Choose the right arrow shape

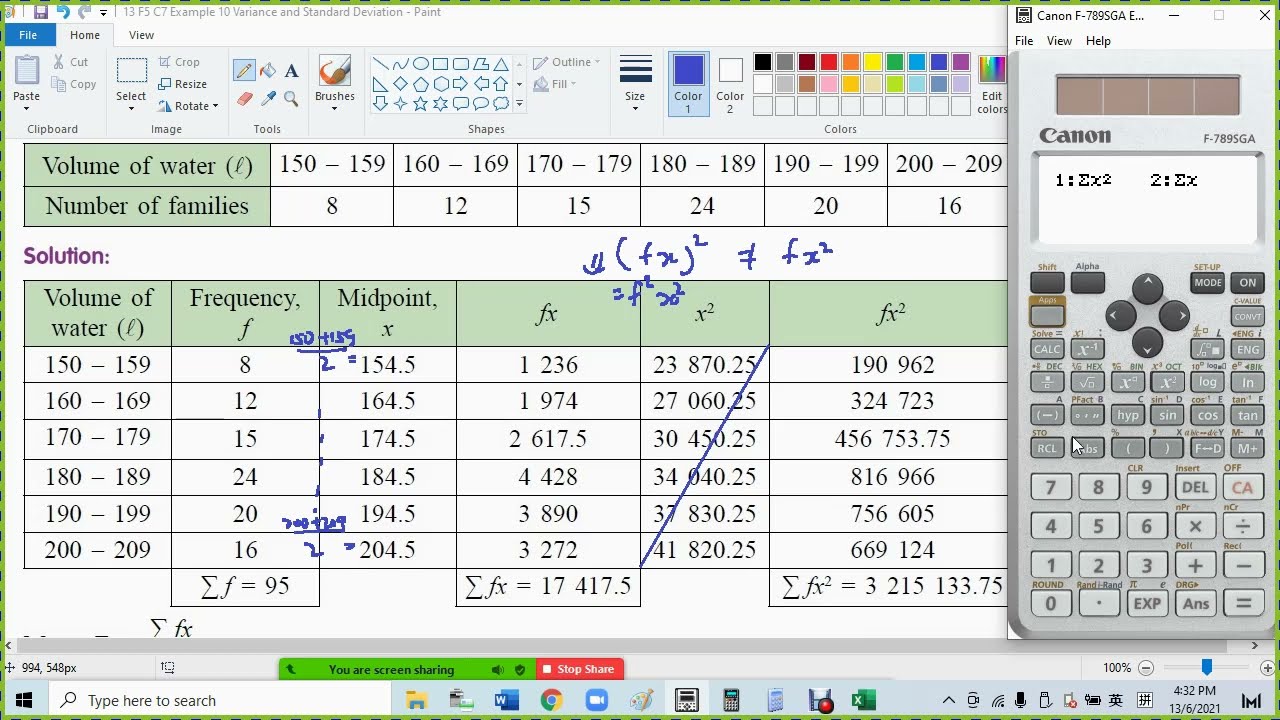click(x=460, y=84)
